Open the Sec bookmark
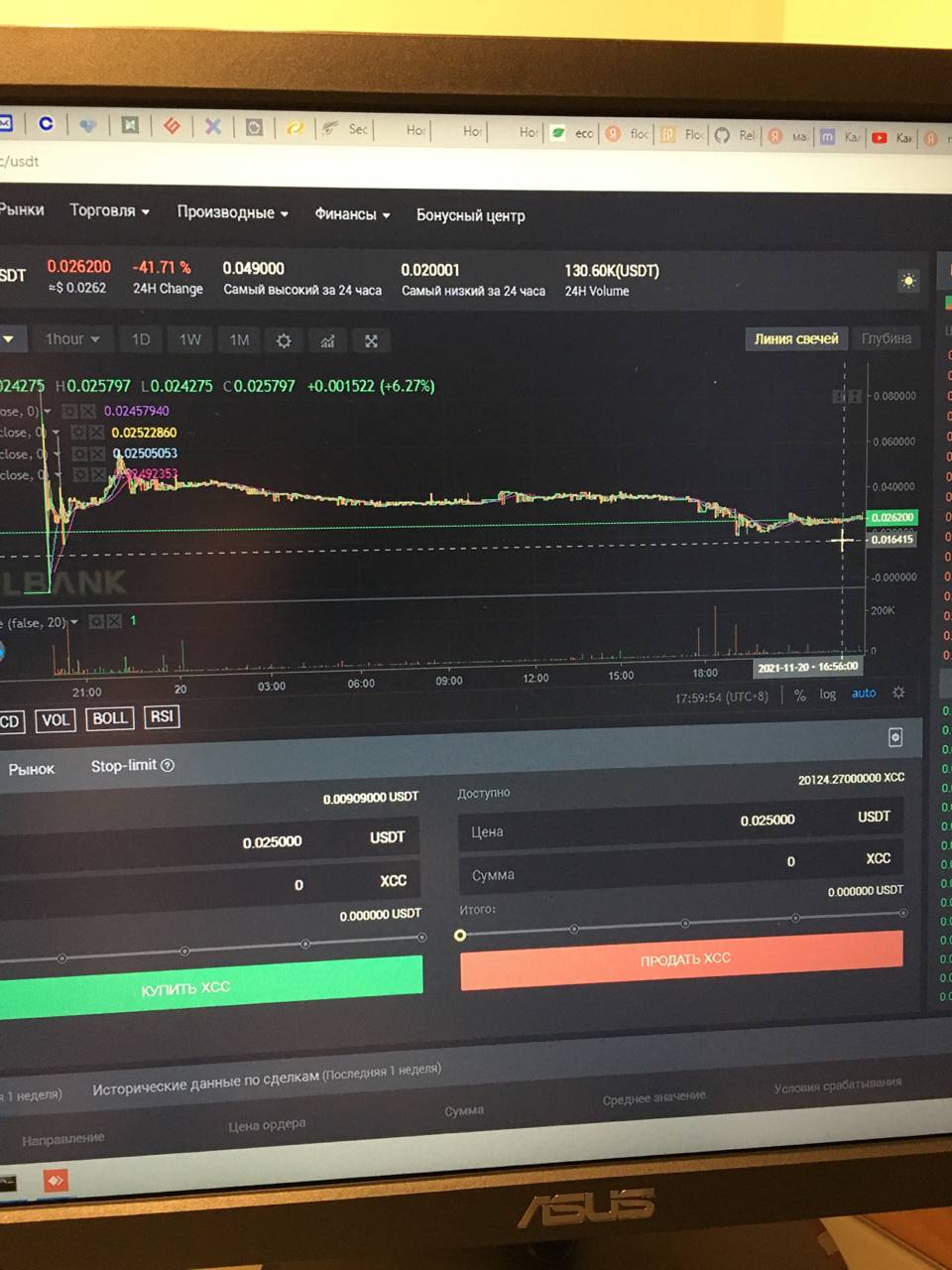The image size is (952, 1270). pyautogui.click(x=344, y=129)
